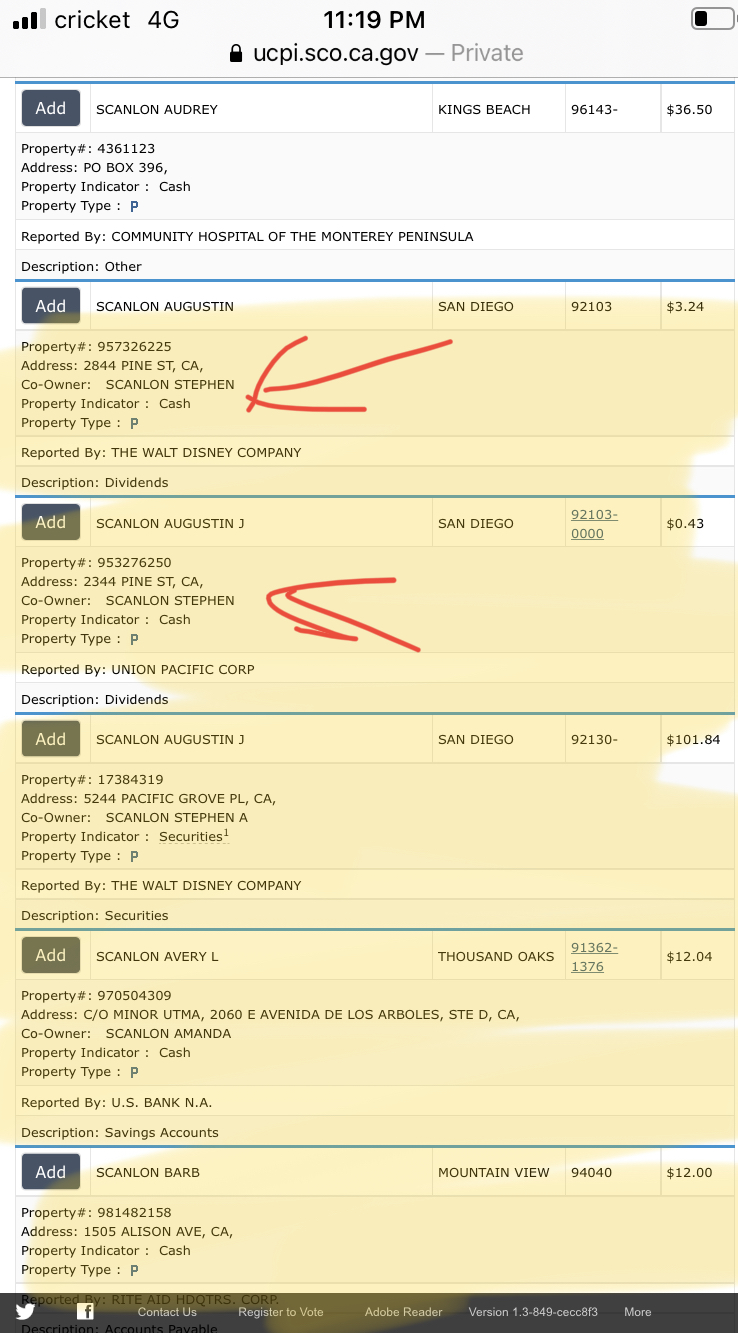Open Contact Us in the footer
The width and height of the screenshot is (738, 1333).
(x=167, y=1312)
